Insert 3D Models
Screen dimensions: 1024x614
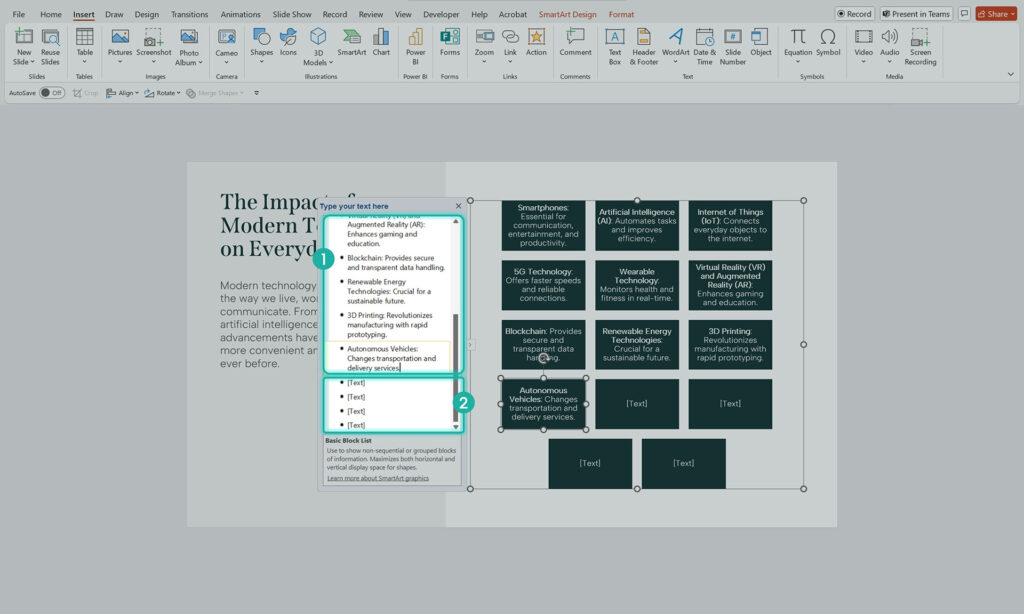tap(318, 47)
